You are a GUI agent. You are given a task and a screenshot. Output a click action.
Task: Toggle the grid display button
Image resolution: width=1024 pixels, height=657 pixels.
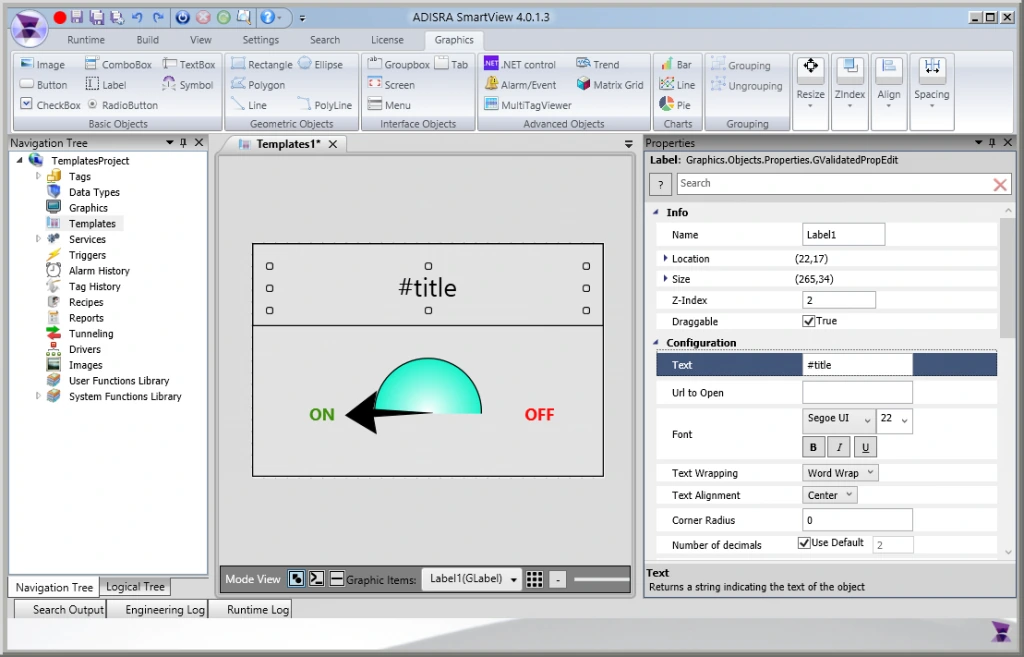coord(534,579)
